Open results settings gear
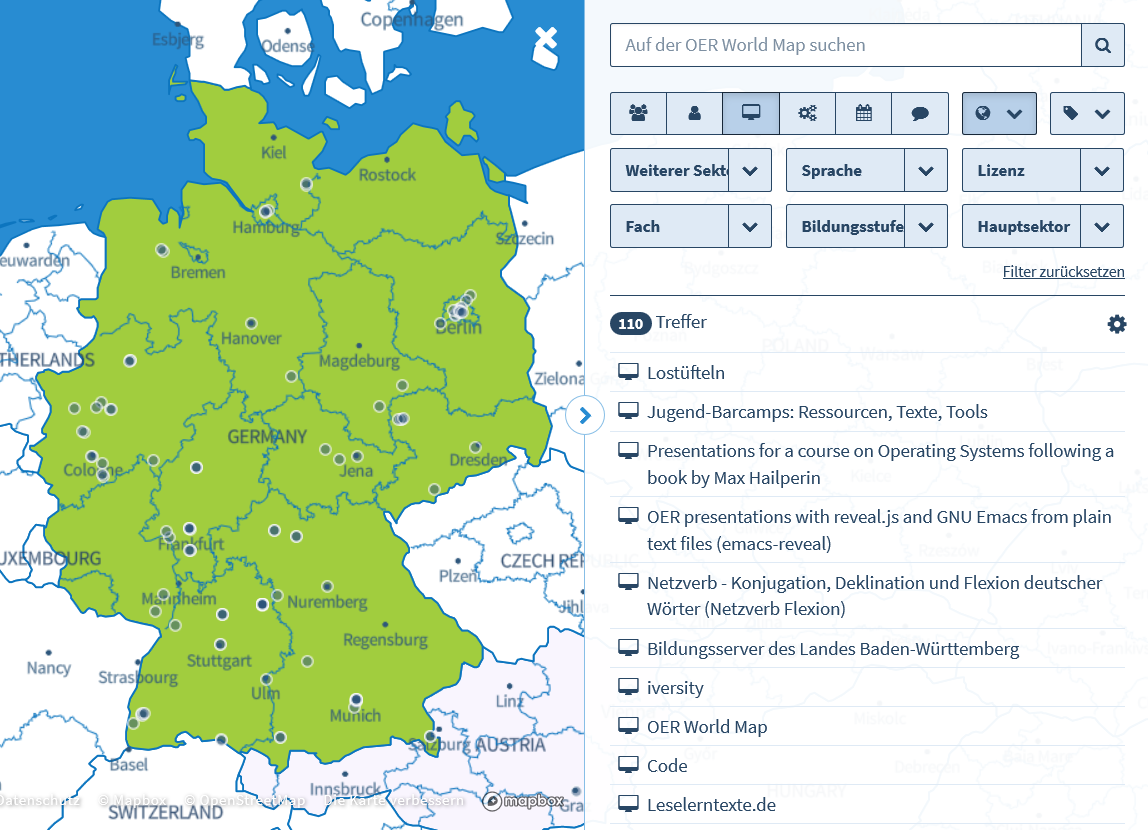Screen dimensions: 1148x830 pos(1117,324)
